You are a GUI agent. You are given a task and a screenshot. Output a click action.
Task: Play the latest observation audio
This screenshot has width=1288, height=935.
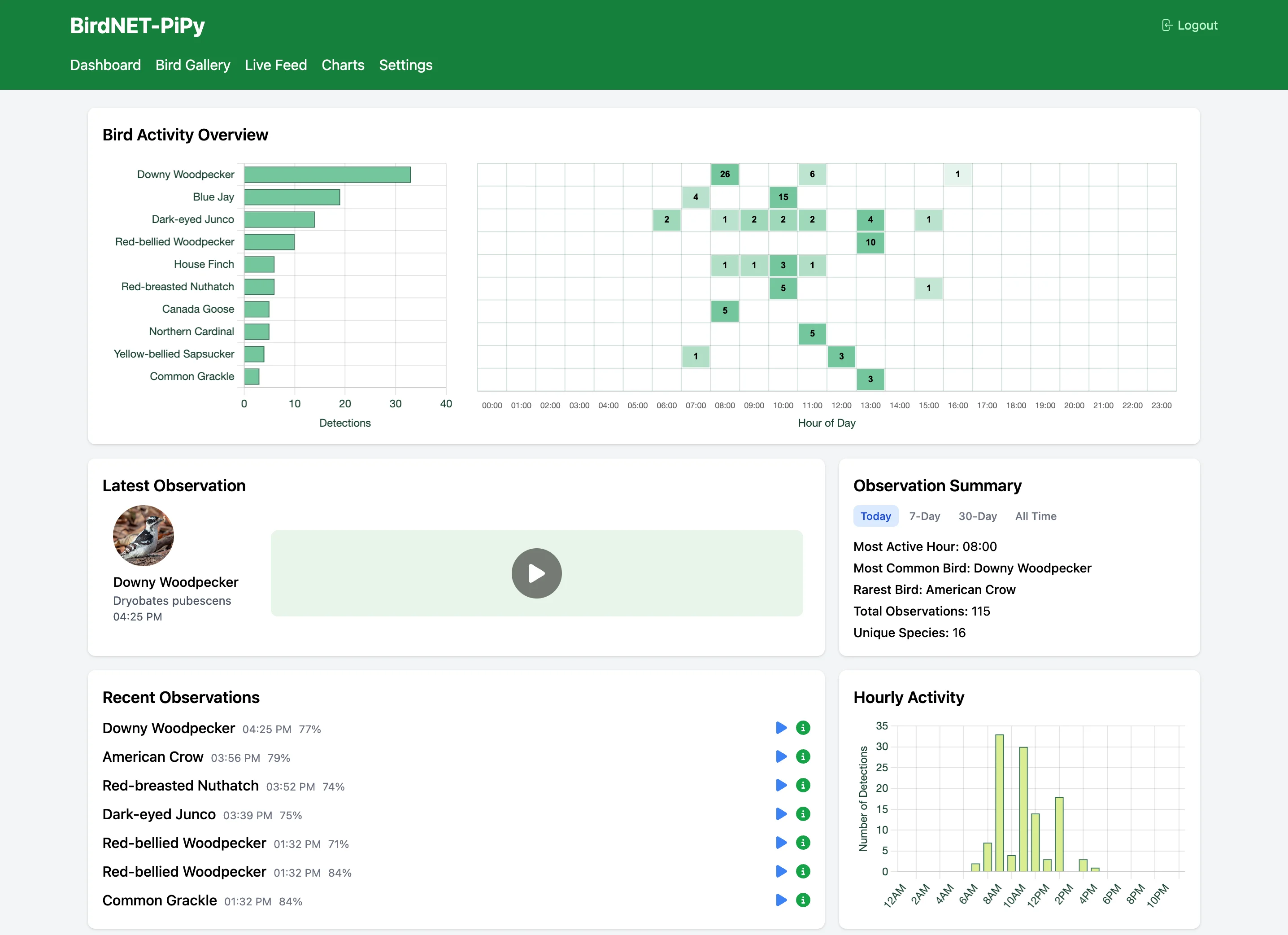[x=536, y=573]
